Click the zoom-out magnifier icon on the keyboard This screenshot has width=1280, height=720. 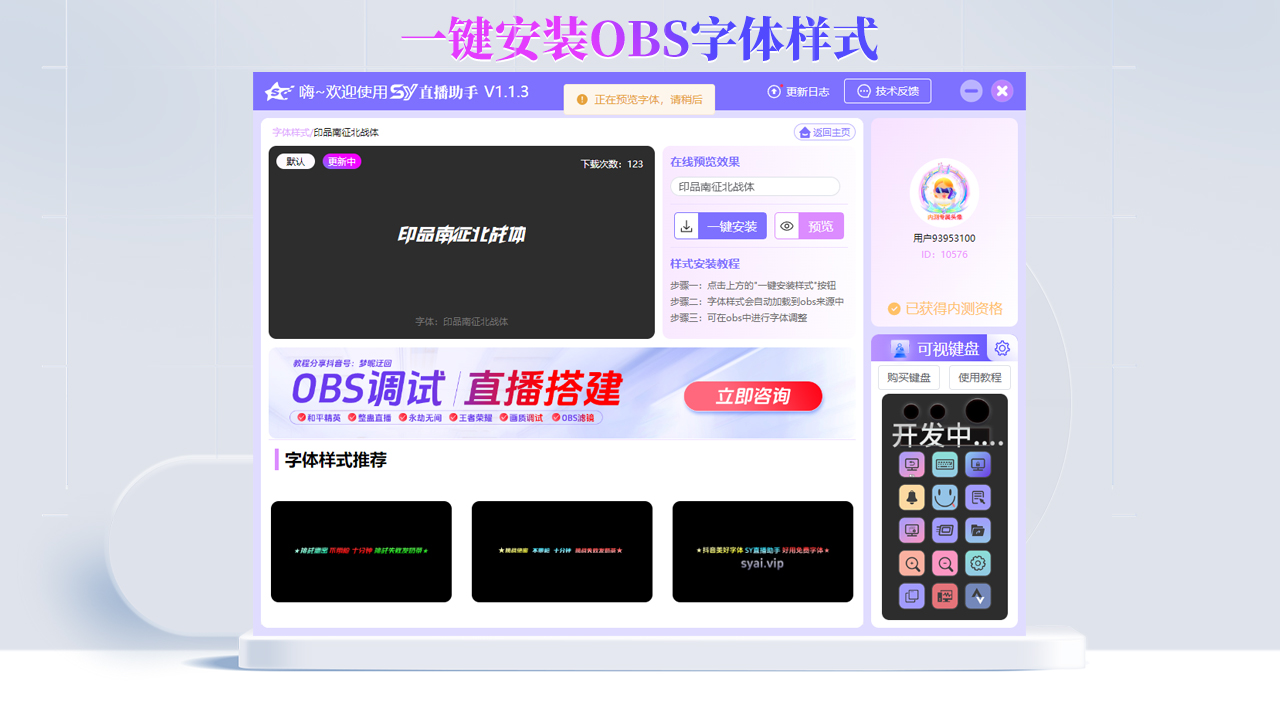click(x=945, y=563)
